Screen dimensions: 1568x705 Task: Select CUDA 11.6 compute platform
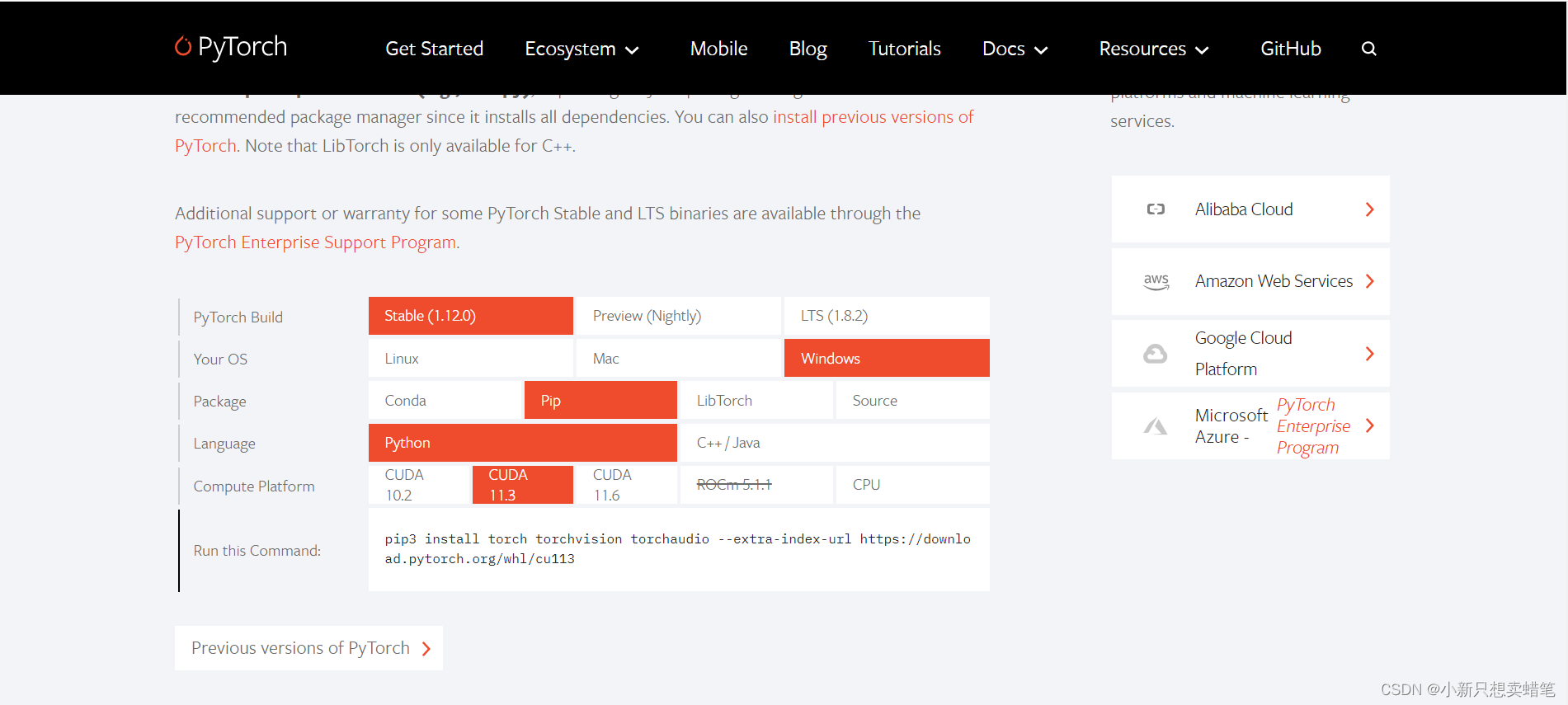627,485
